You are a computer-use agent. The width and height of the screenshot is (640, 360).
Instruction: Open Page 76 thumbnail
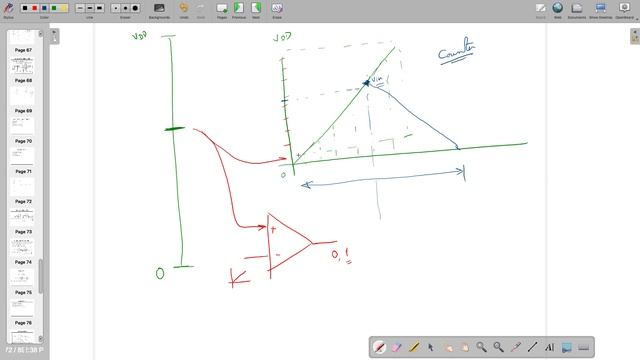click(x=23, y=336)
